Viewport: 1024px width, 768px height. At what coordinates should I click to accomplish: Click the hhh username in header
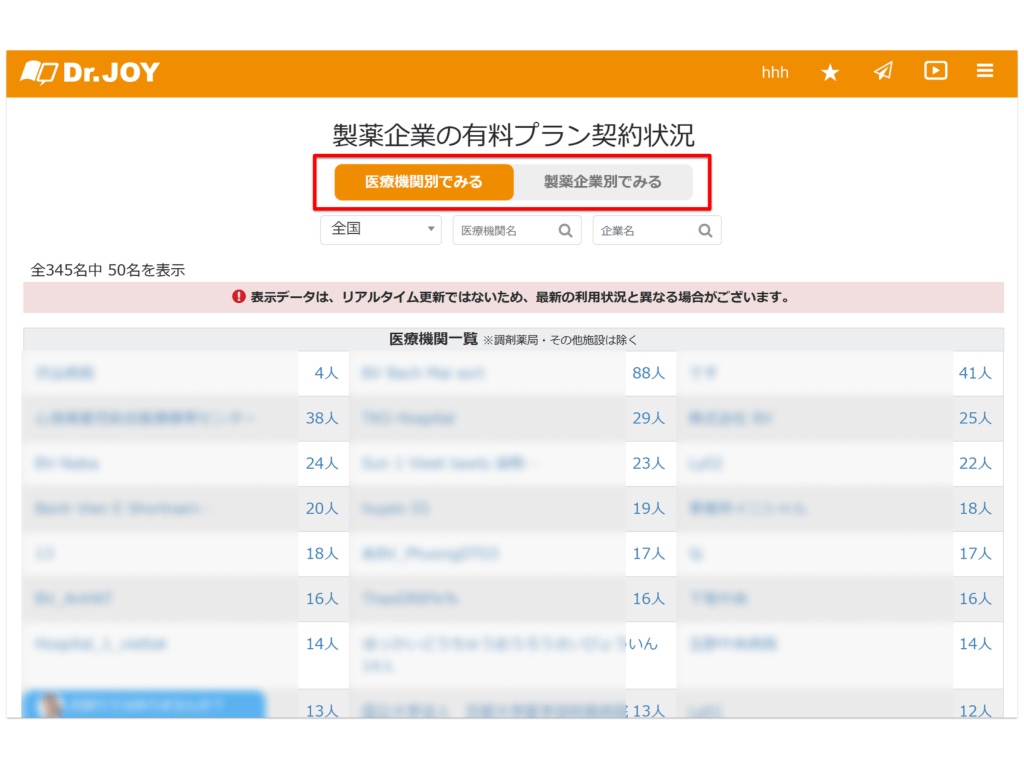[775, 72]
